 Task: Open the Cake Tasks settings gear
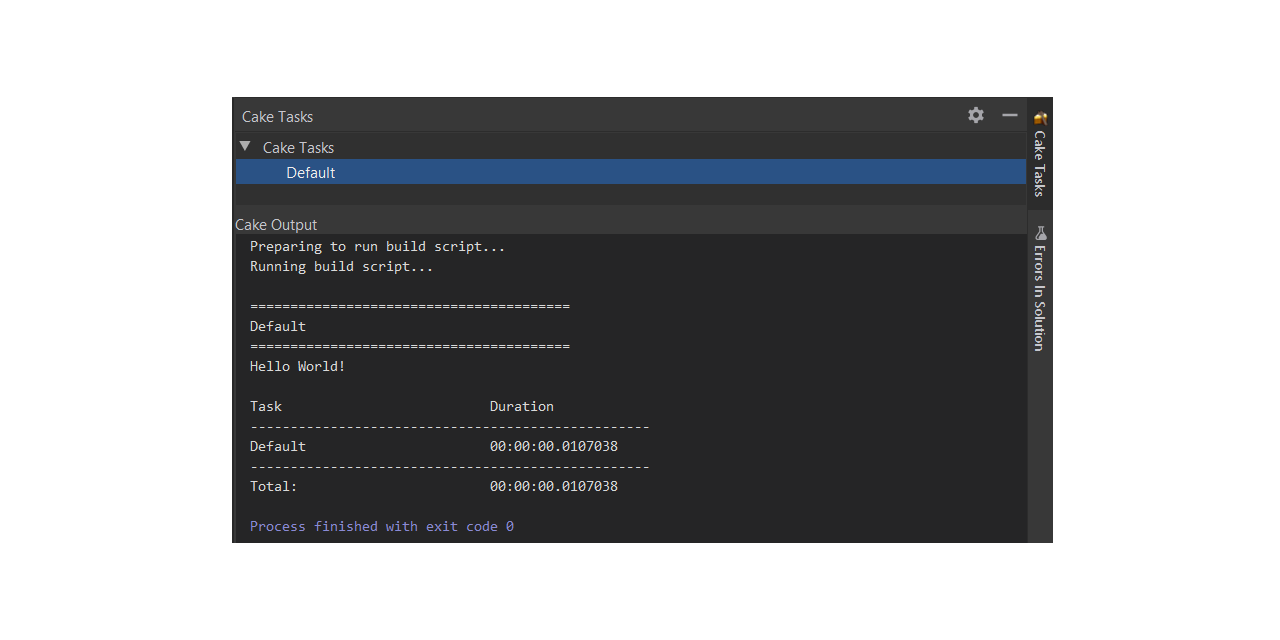[x=975, y=115]
